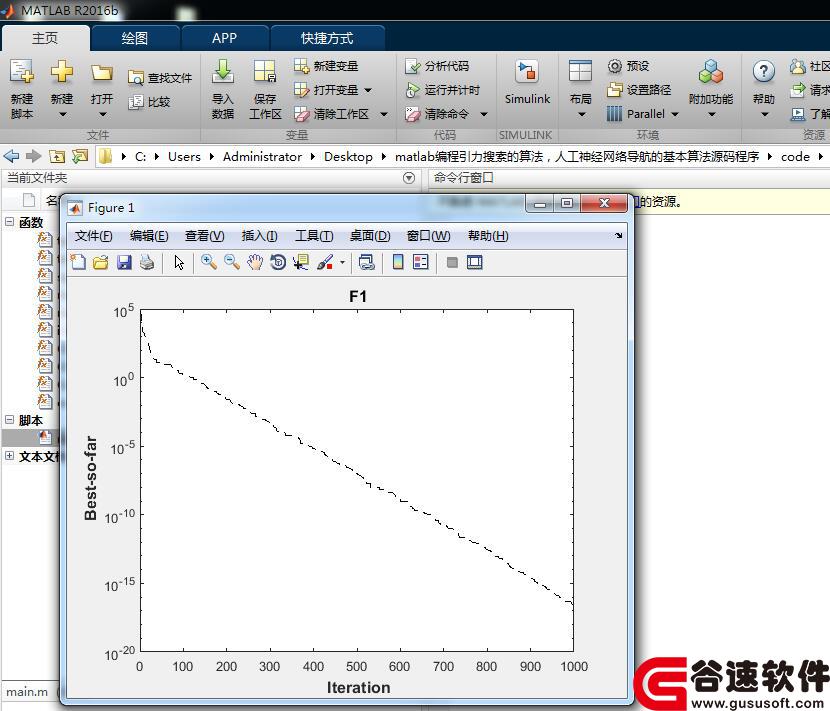Open Brush tool color dropdown arrow

click(x=342, y=262)
